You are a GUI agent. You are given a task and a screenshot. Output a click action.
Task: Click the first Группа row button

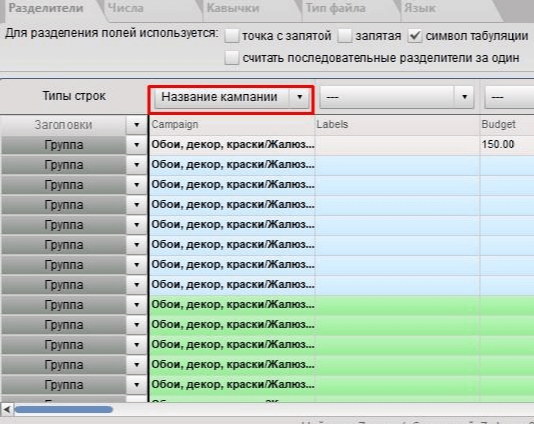click(x=63, y=145)
